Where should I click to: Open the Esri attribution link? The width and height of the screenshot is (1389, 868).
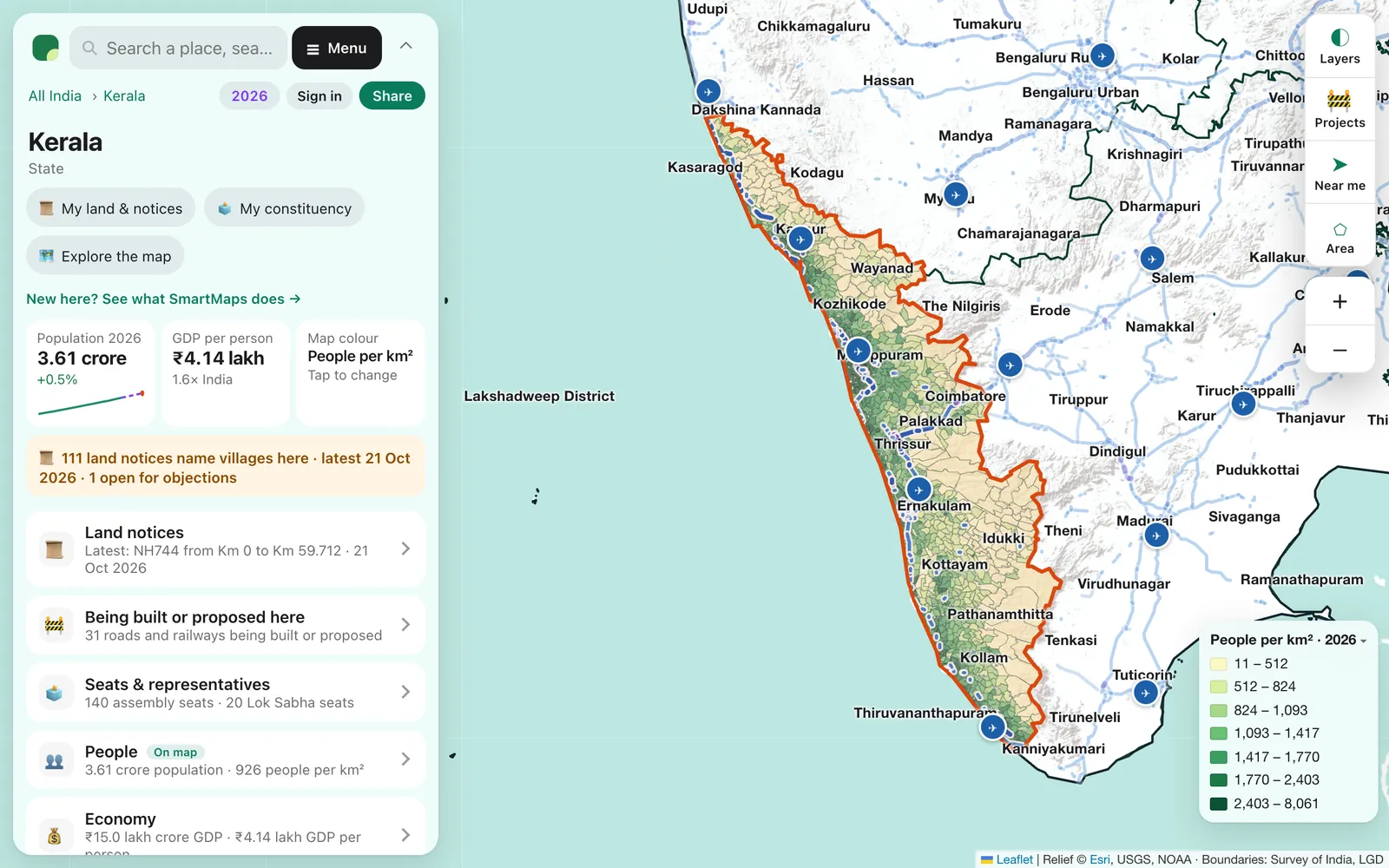pyautogui.click(x=1100, y=859)
